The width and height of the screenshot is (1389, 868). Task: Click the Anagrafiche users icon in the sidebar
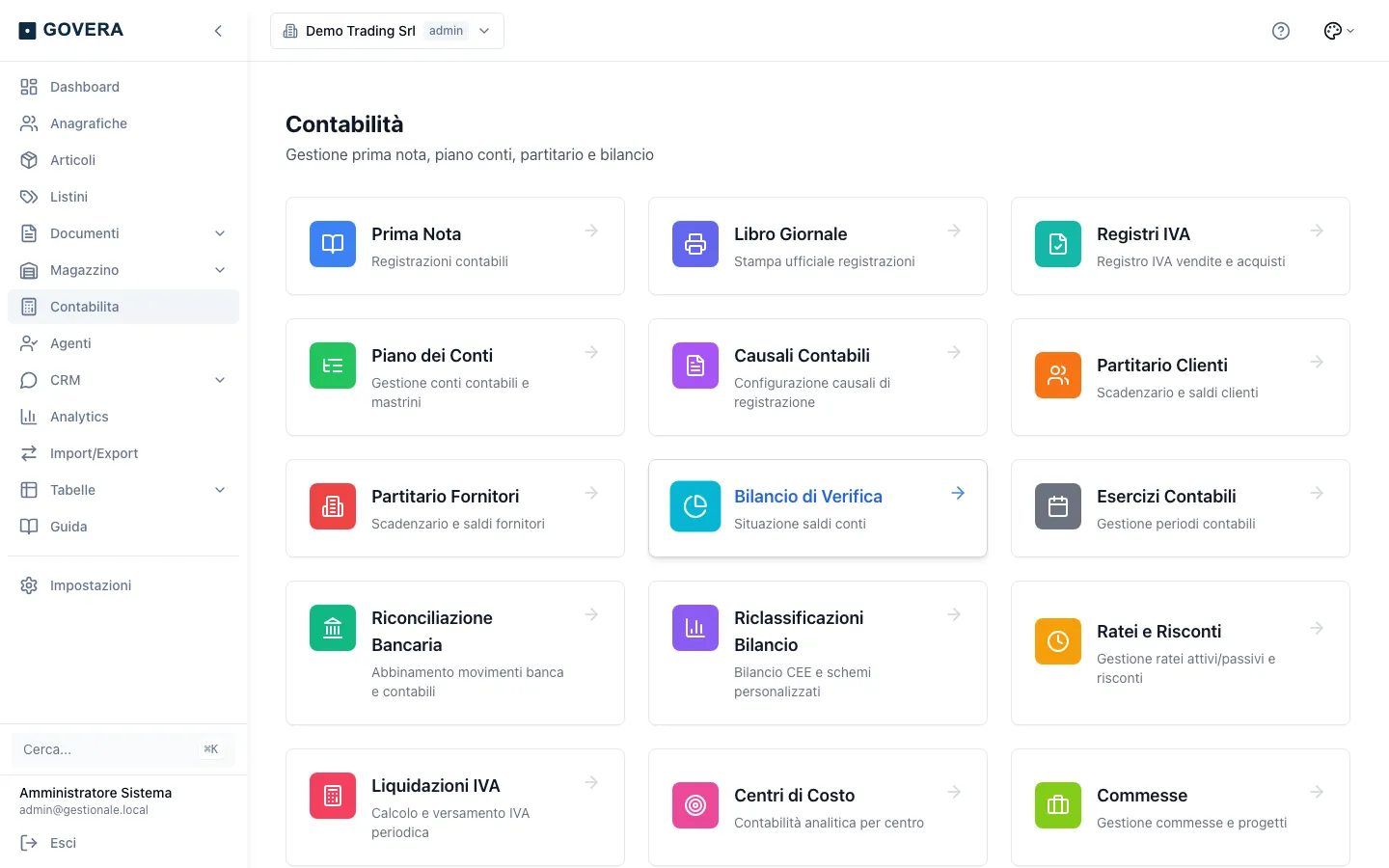(x=29, y=123)
